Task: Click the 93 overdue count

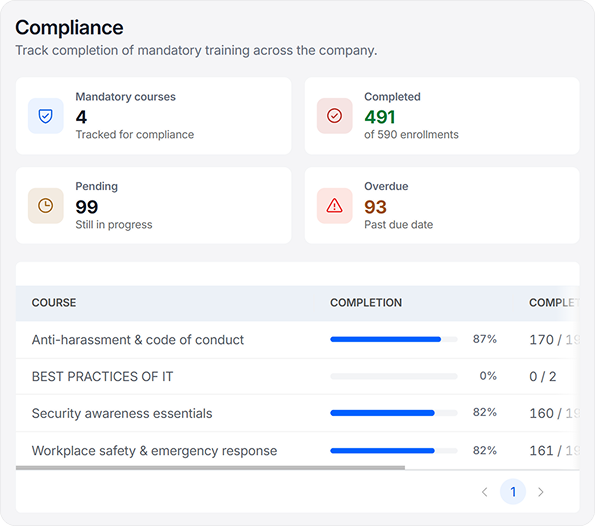Action: 375,207
